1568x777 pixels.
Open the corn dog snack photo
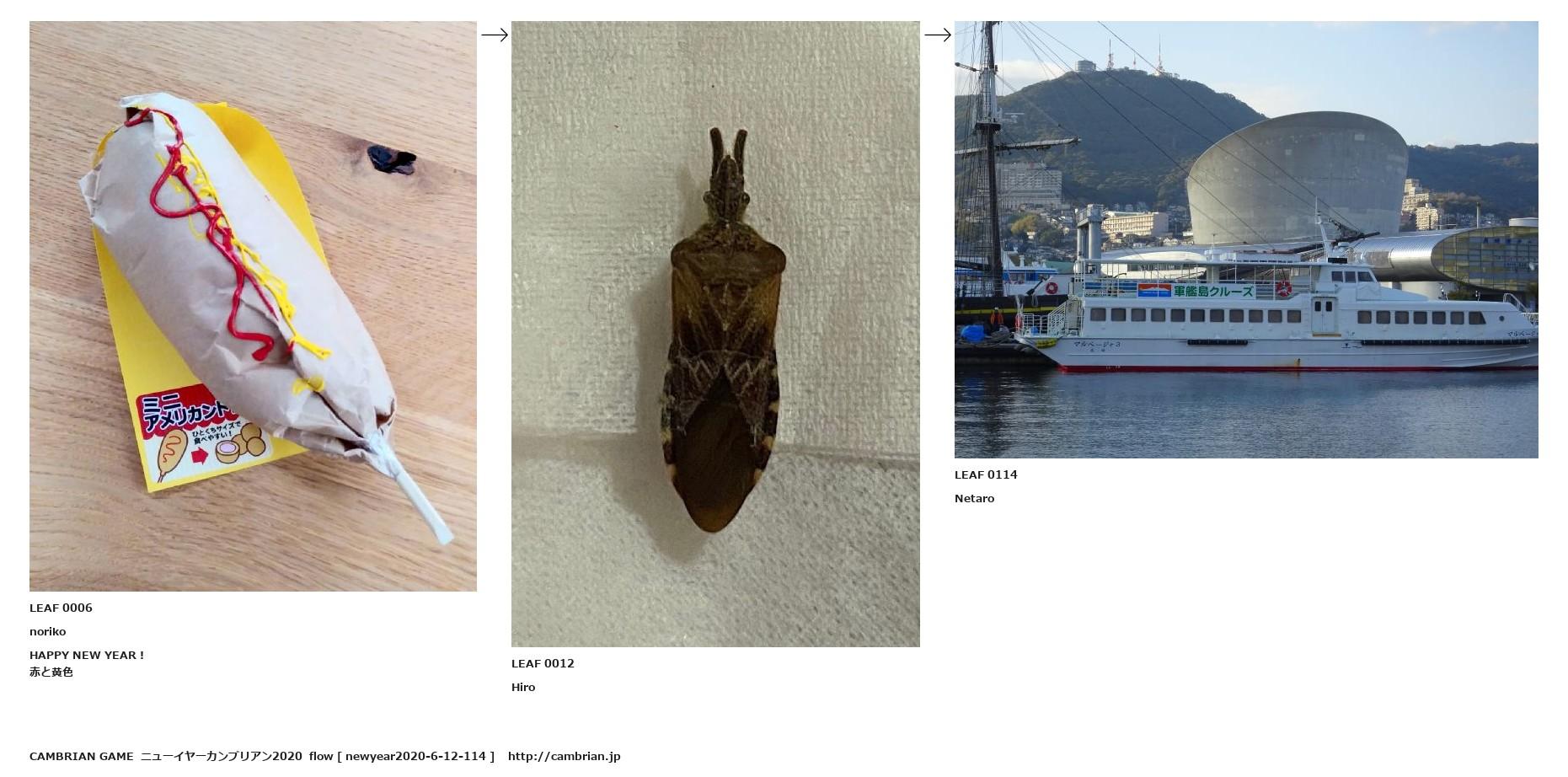pos(253,306)
